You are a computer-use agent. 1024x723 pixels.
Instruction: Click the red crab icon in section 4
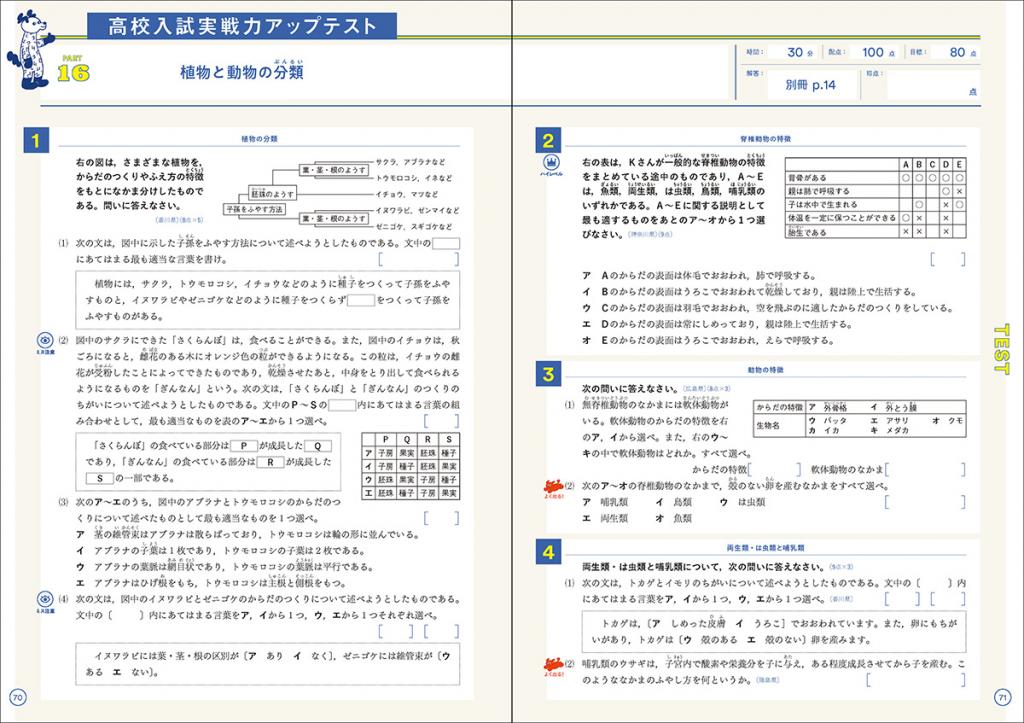tap(549, 664)
